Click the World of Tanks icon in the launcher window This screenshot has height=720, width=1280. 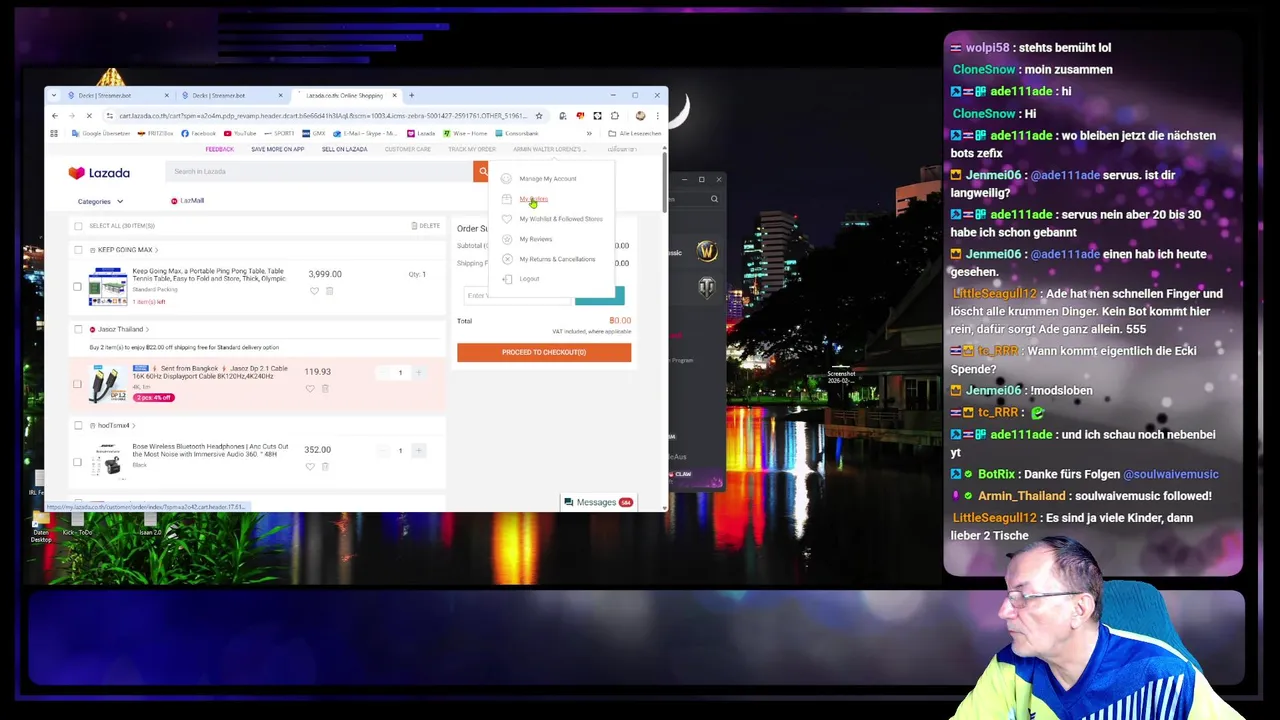click(707, 288)
